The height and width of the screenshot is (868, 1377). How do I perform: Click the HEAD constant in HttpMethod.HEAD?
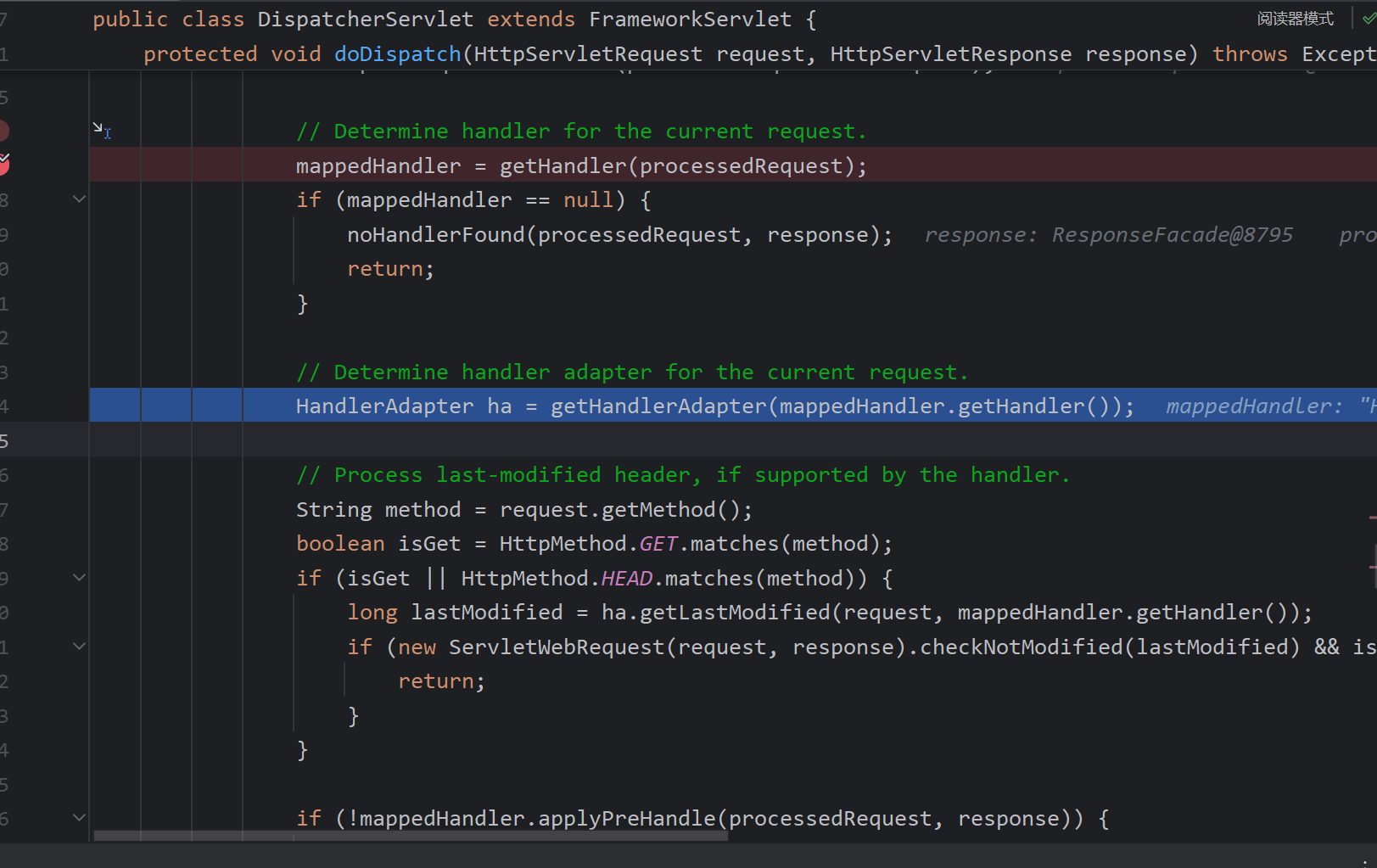[627, 579]
